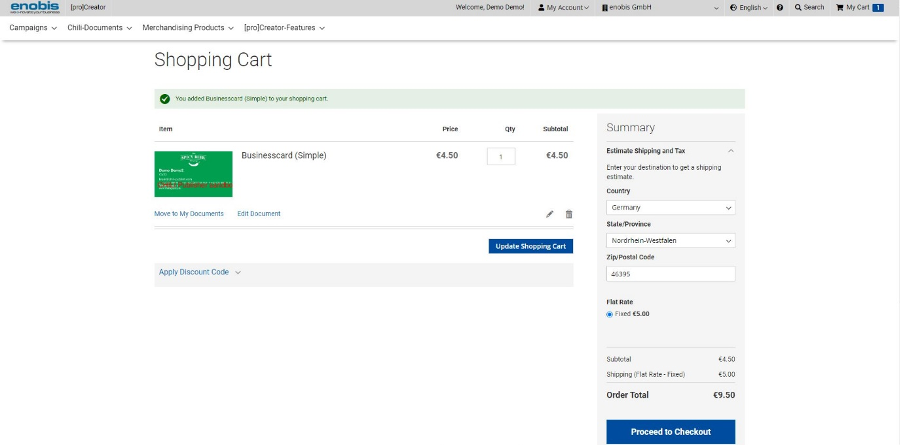Open the help question mark icon

click(780, 7)
